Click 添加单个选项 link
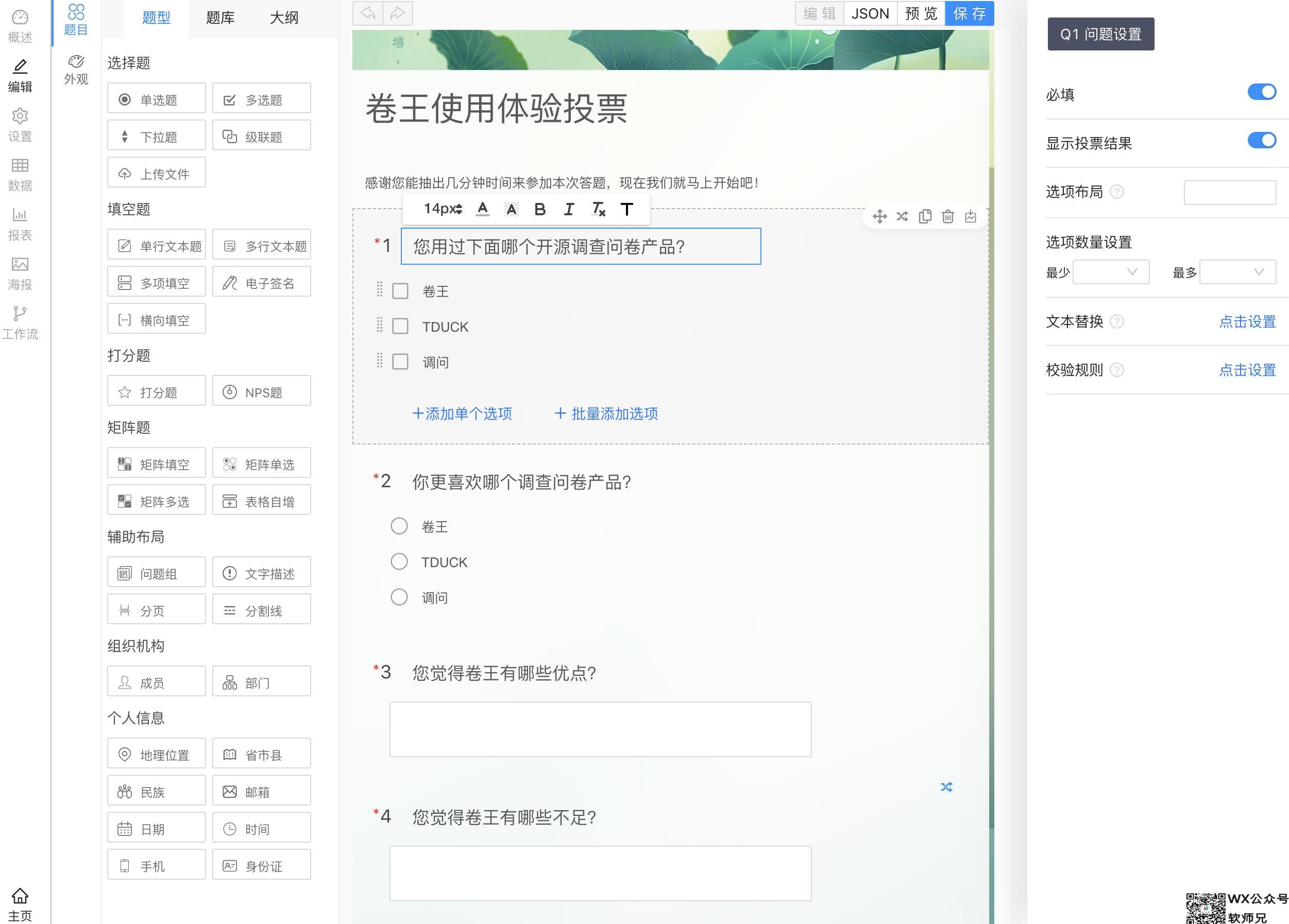Image resolution: width=1289 pixels, height=924 pixels. (462, 414)
